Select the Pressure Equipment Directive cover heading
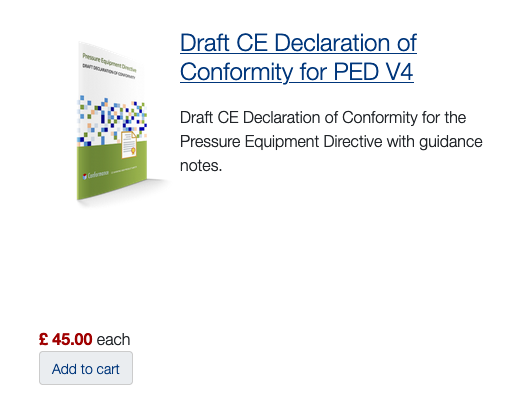Image resolution: width=524 pixels, height=413 pixels. coord(109,62)
